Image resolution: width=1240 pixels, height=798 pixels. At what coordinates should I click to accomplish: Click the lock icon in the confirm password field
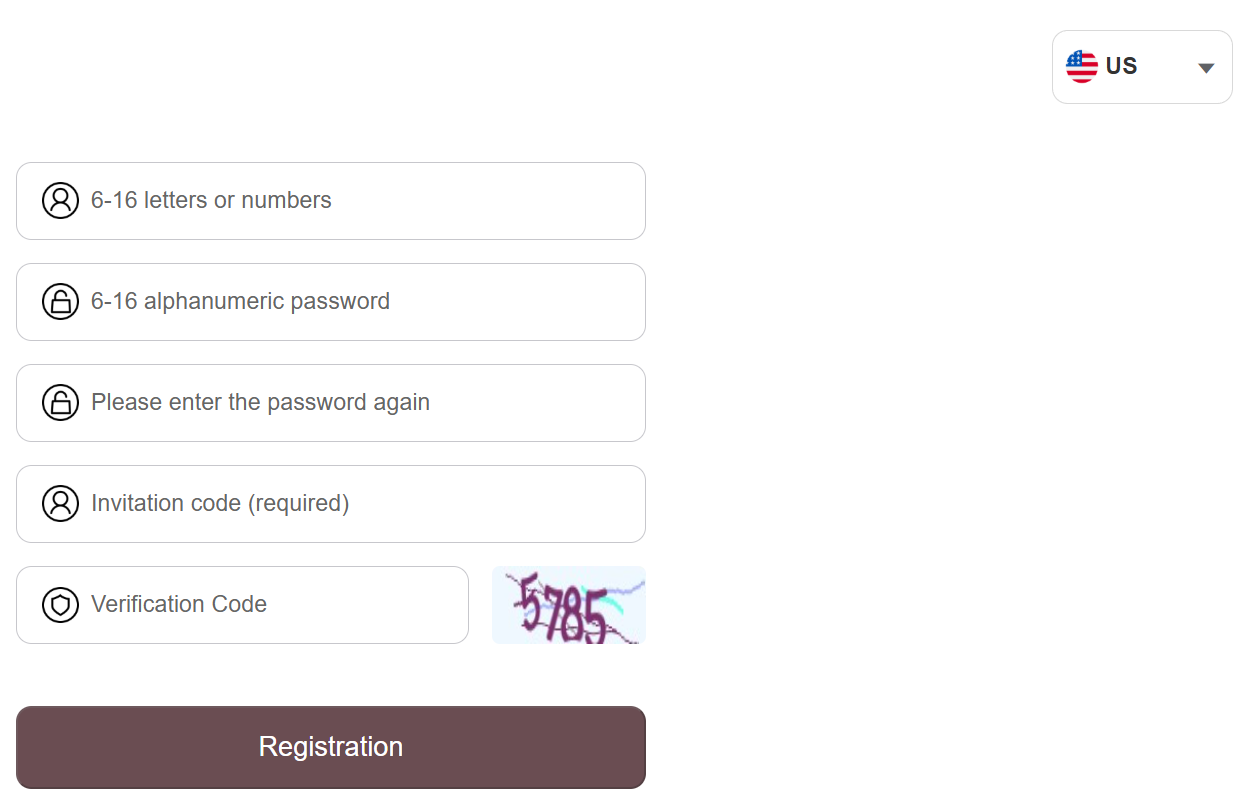coord(60,403)
